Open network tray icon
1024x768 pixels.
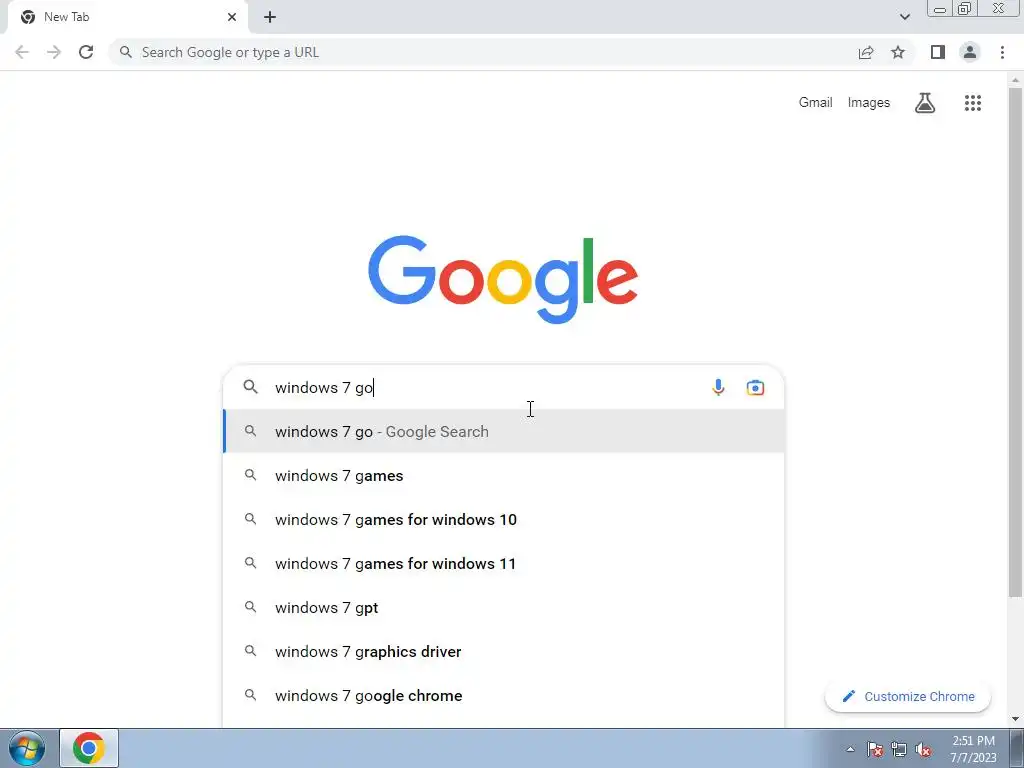899,749
